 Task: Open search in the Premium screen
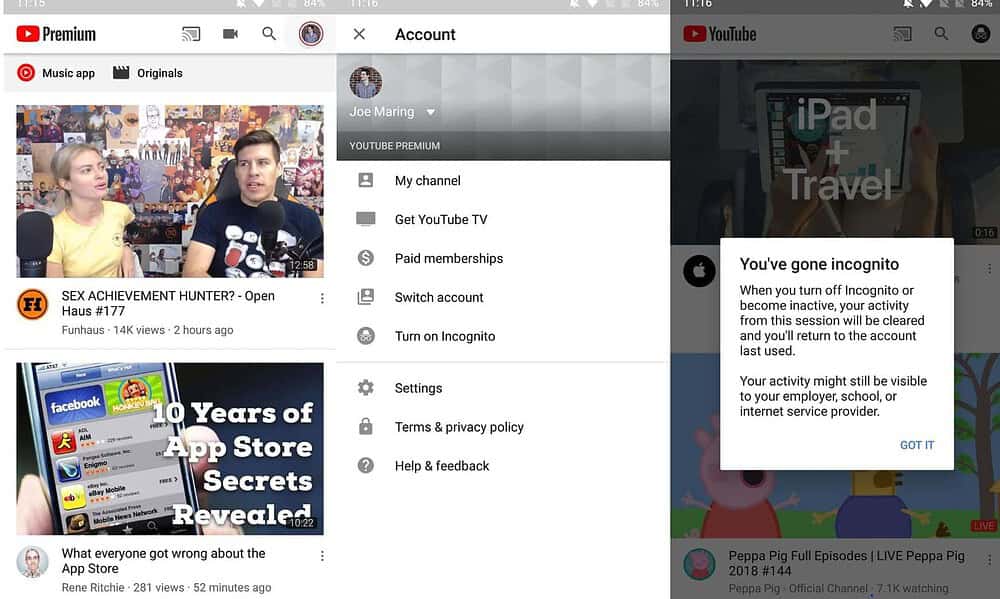[269, 34]
